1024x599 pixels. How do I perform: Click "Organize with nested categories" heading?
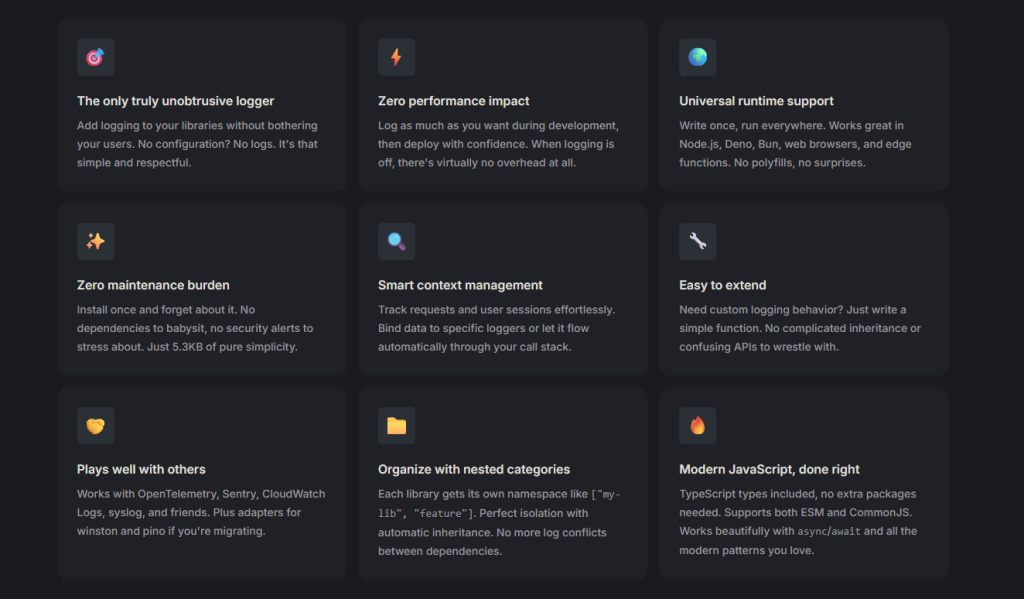(x=474, y=469)
